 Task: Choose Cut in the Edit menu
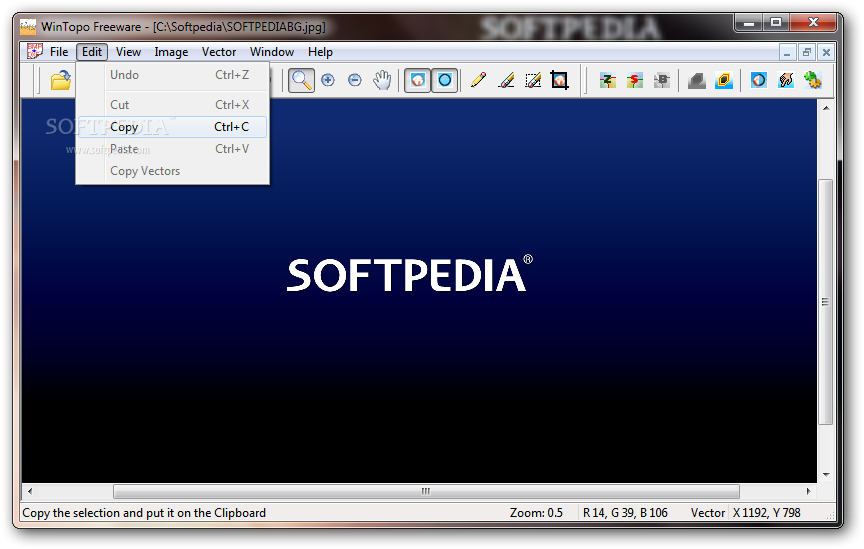point(172,105)
